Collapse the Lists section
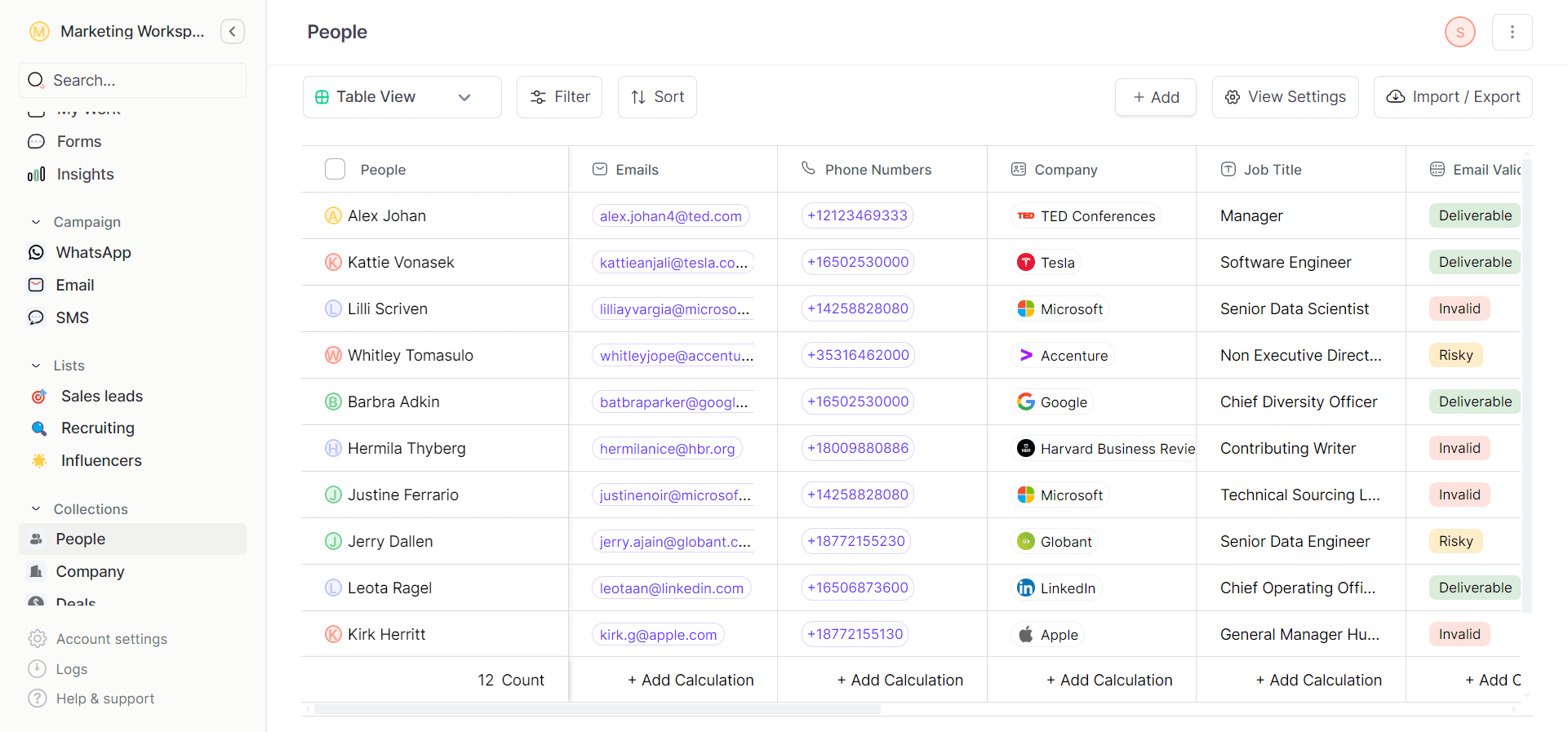This screenshot has width=1568, height=732. pos(36,366)
